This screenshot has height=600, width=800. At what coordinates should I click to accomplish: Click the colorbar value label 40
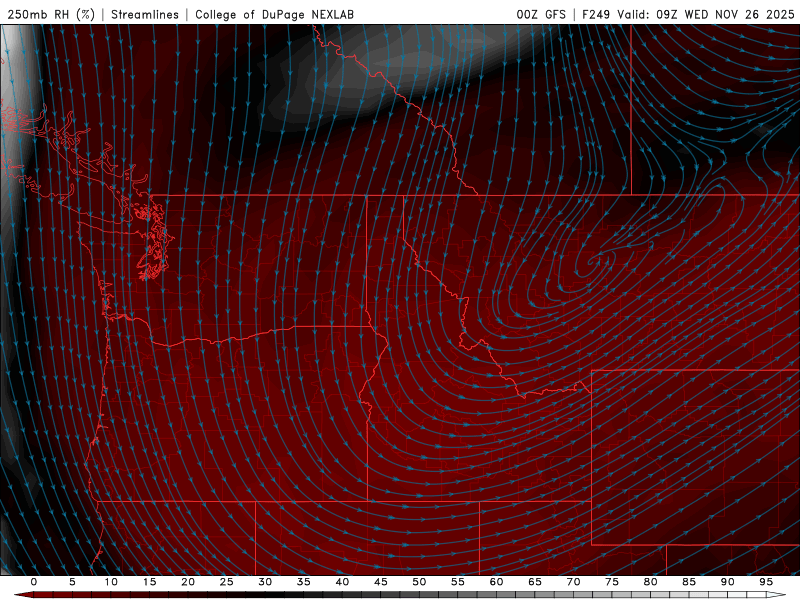coord(342,582)
